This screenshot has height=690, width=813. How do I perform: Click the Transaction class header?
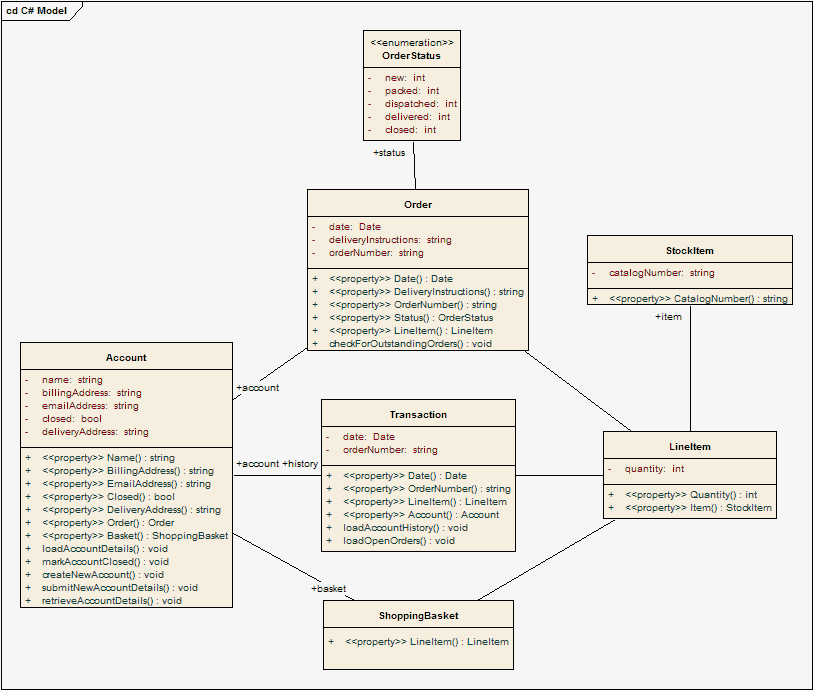(x=418, y=414)
